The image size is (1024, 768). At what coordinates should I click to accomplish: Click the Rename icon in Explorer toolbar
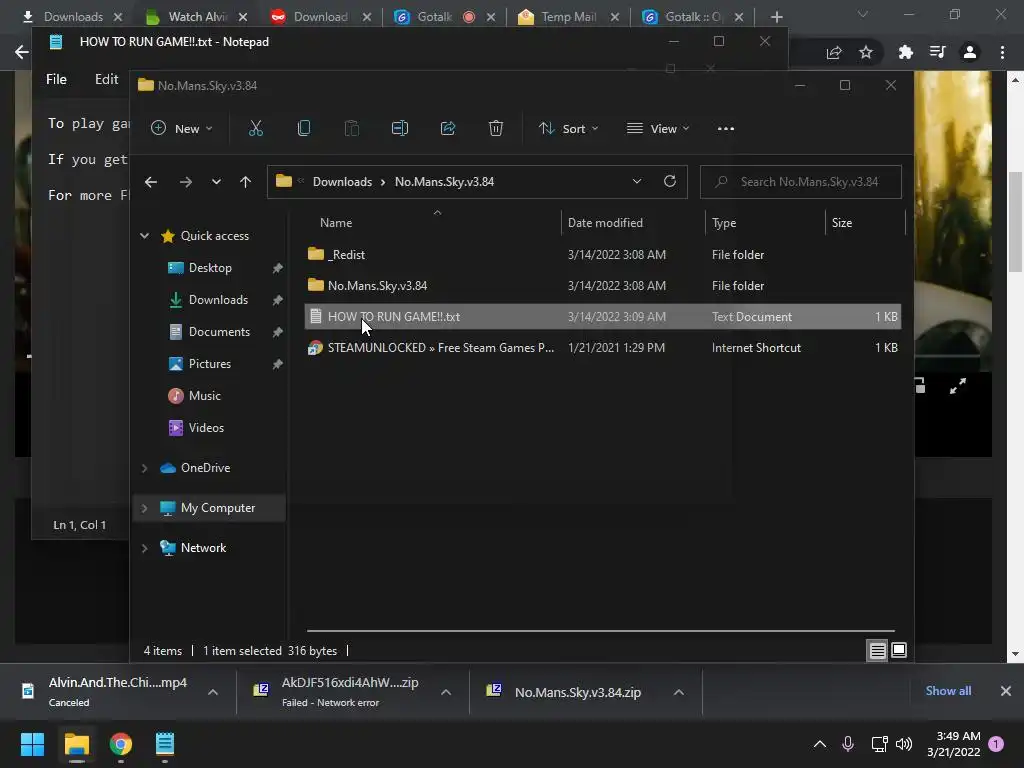[400, 129]
